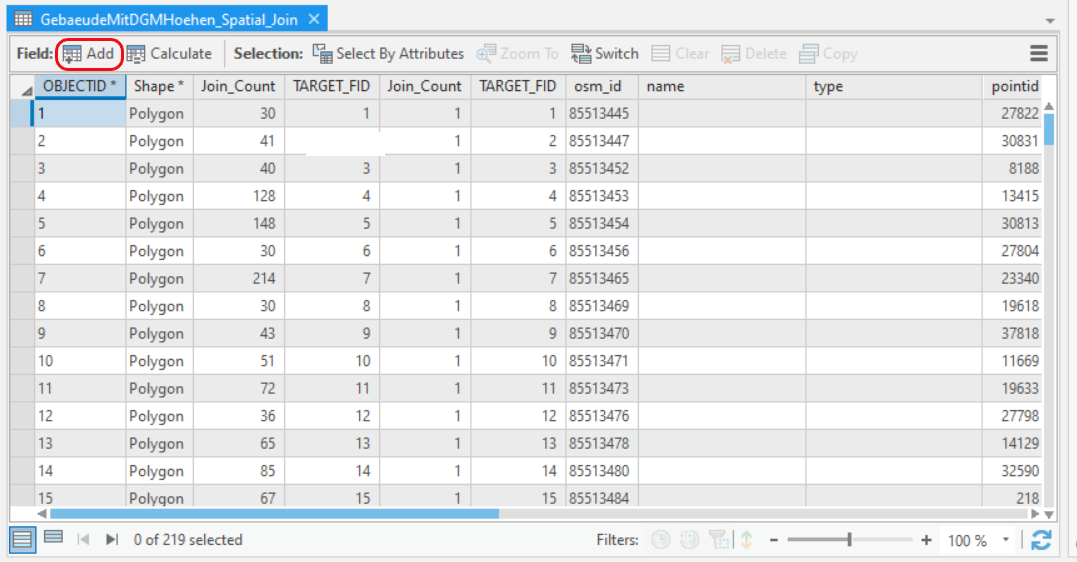Select the pointid column header

(x=1012, y=87)
